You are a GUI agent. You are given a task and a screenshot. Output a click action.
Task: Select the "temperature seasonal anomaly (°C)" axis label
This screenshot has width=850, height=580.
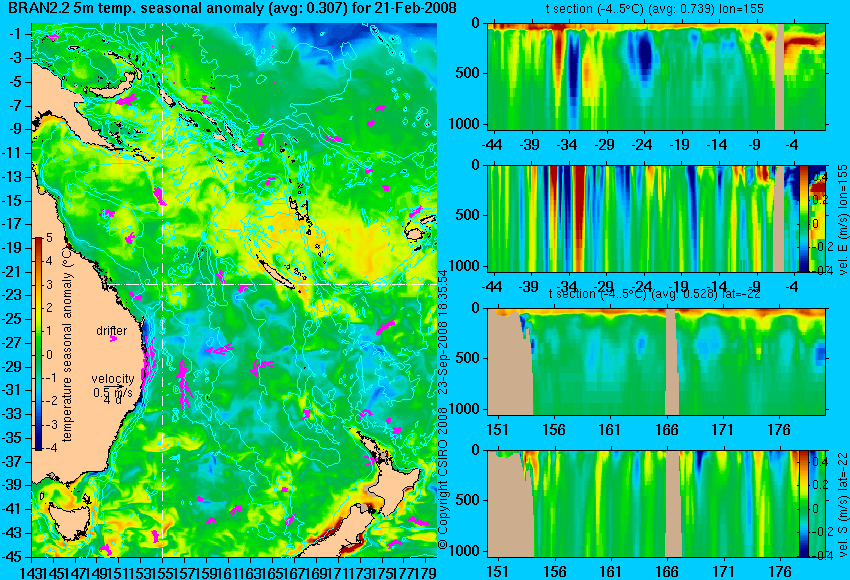point(67,345)
